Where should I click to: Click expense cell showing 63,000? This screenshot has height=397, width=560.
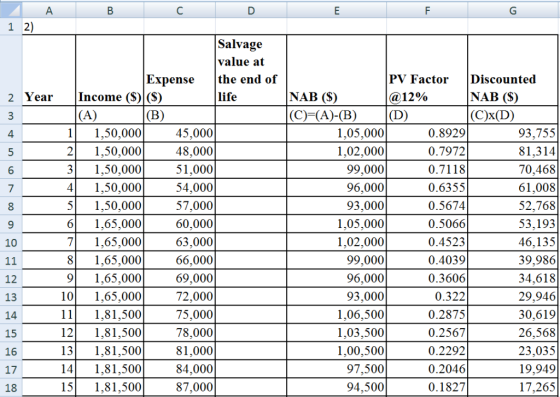tap(180, 242)
